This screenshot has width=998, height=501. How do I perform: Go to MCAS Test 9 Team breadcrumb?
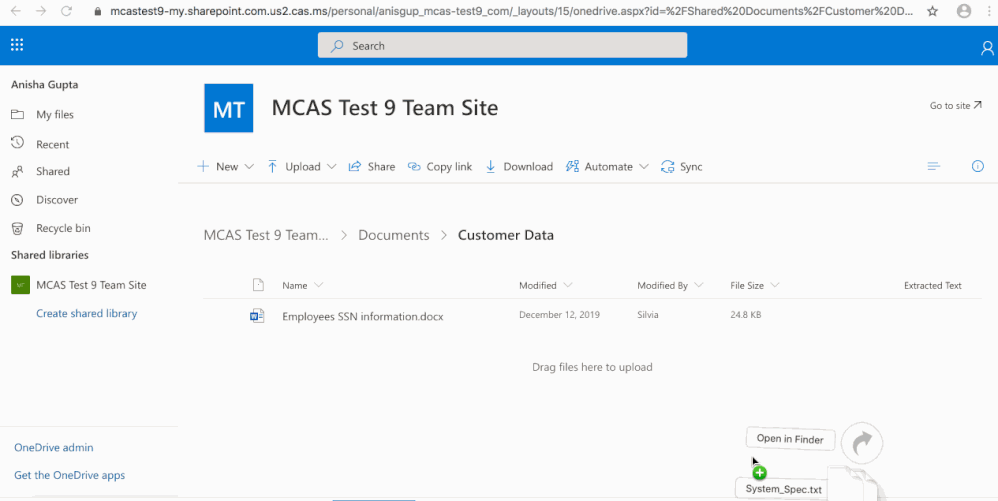266,235
